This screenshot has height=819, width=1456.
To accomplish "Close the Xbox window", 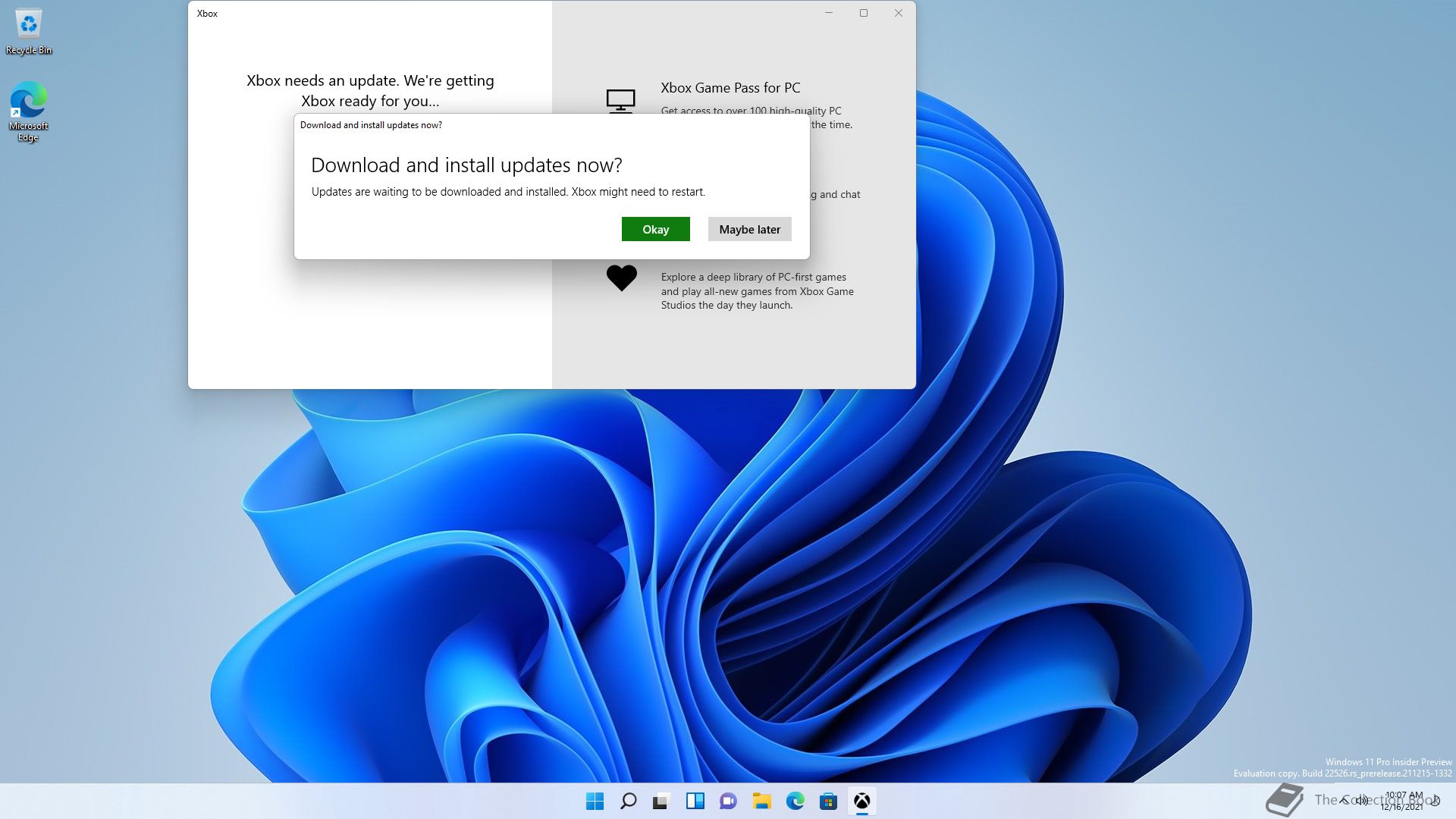I will tap(898, 13).
